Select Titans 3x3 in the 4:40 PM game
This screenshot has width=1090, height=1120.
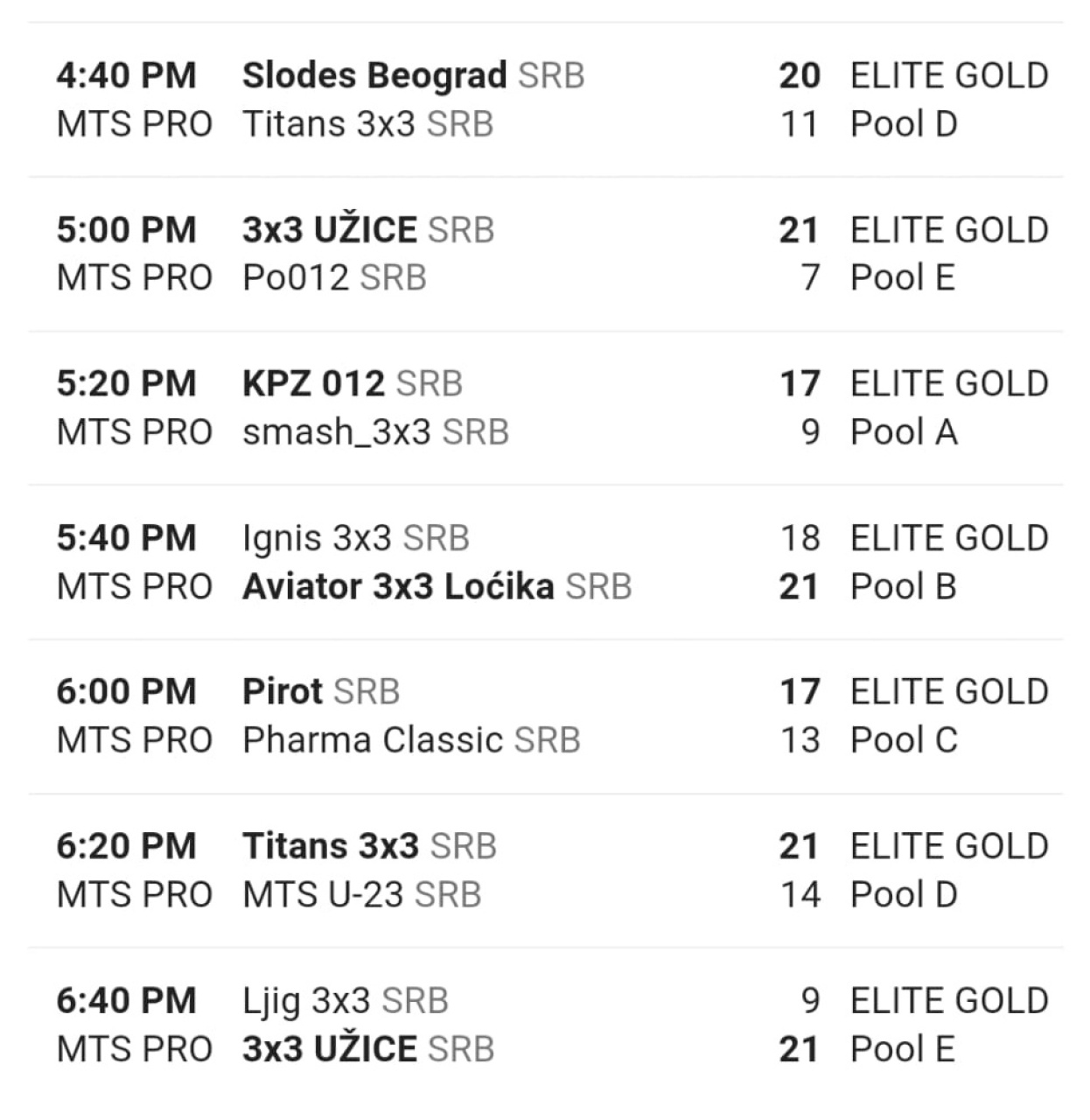[x=328, y=124]
